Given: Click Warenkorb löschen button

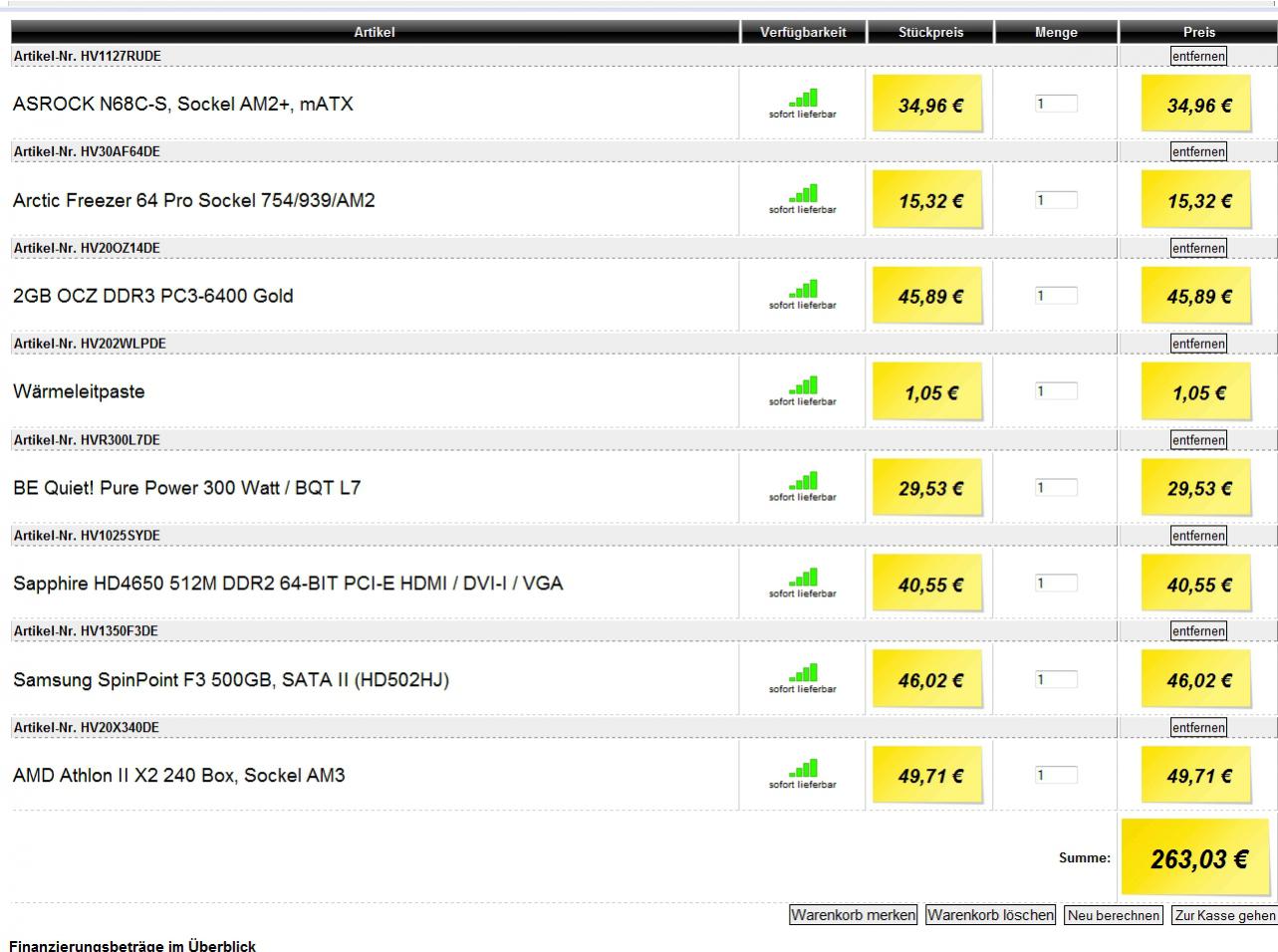Looking at the screenshot, I should 990,915.
